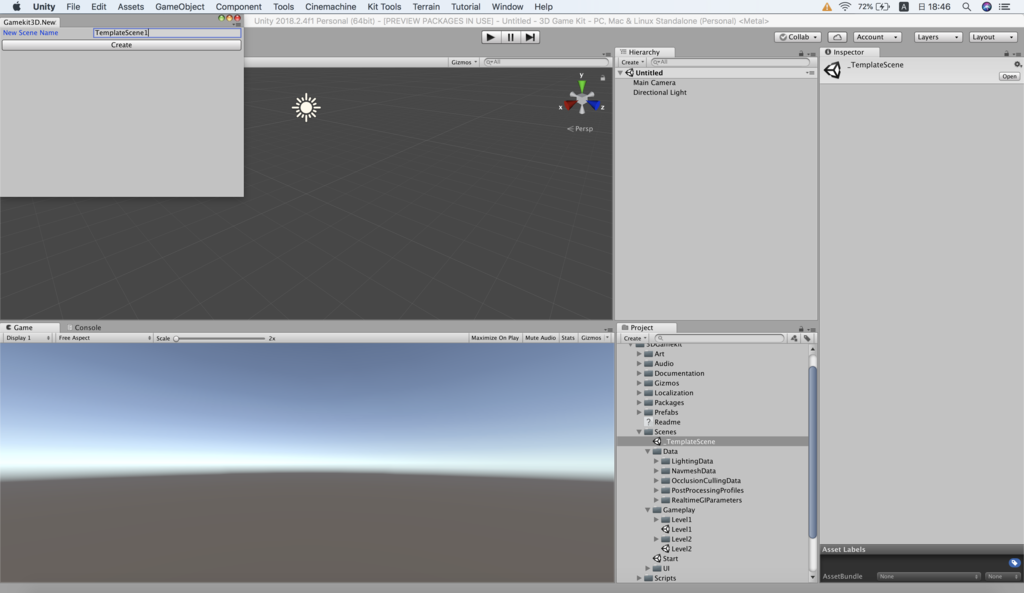This screenshot has width=1024, height=593.
Task: Open the Hierarchy panel options menu icon
Action: click(811, 53)
